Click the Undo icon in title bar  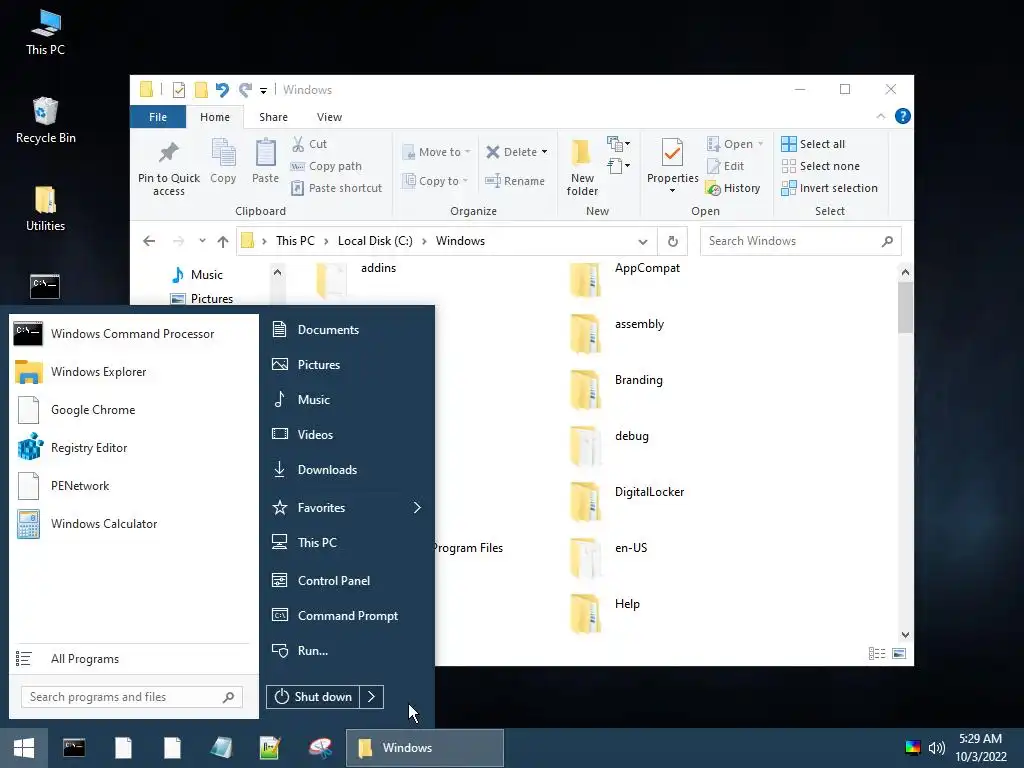click(222, 89)
